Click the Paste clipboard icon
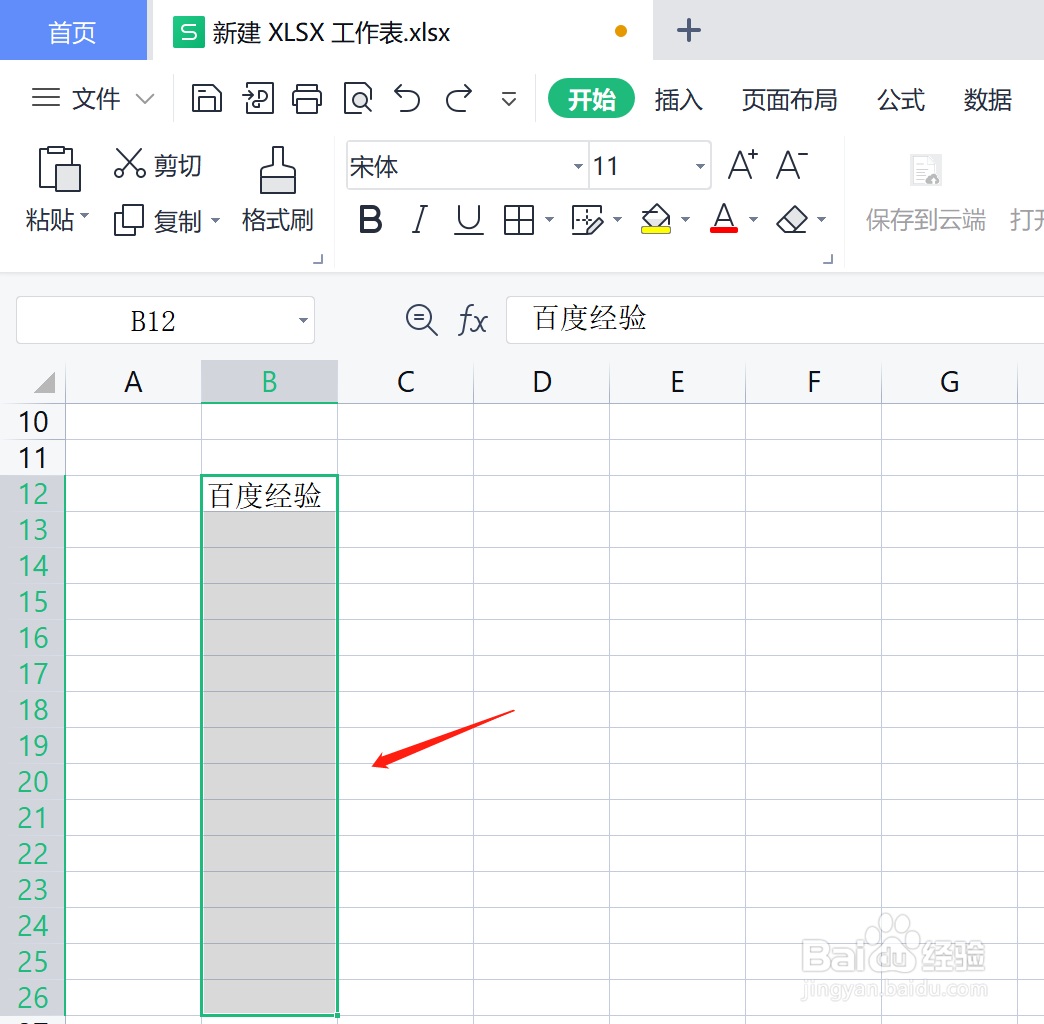This screenshot has height=1024, width=1044. (x=59, y=168)
